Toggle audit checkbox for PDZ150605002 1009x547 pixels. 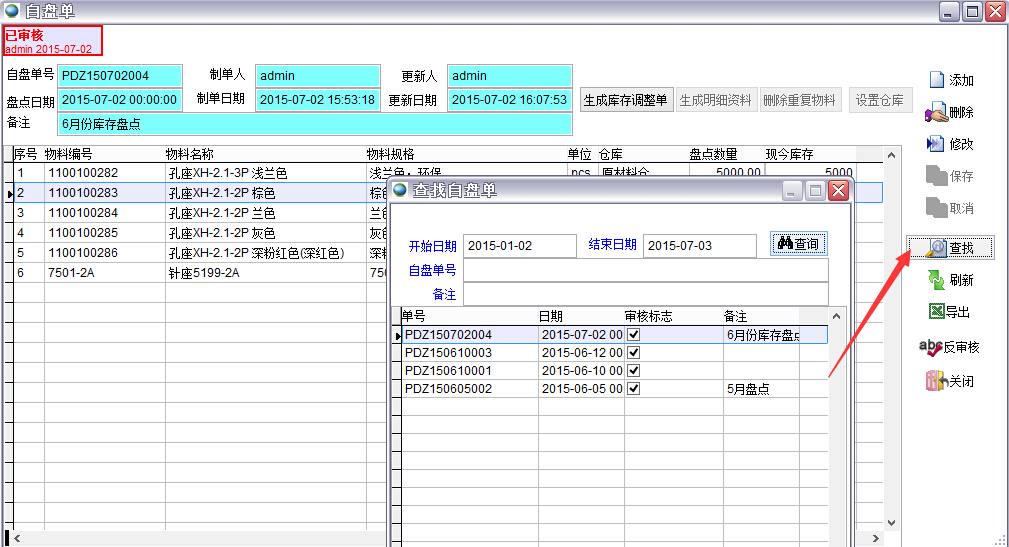click(x=633, y=389)
